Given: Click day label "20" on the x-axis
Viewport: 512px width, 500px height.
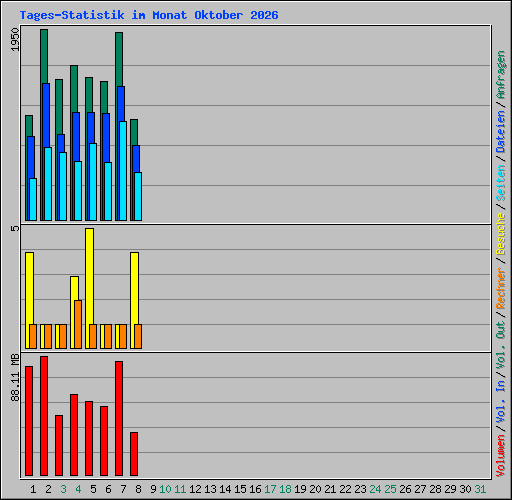Looking at the screenshot, I should coord(315,489).
